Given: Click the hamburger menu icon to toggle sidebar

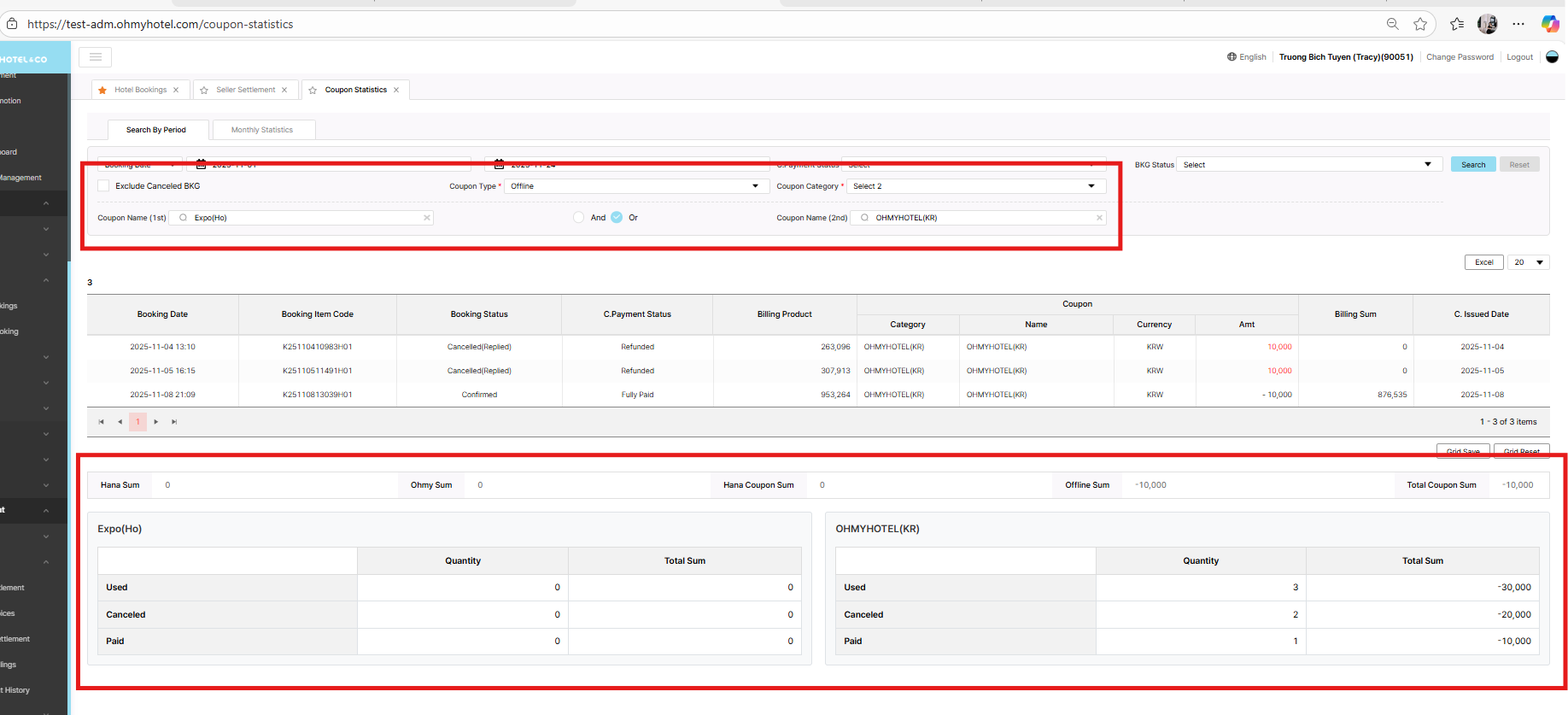Looking at the screenshot, I should (96, 57).
